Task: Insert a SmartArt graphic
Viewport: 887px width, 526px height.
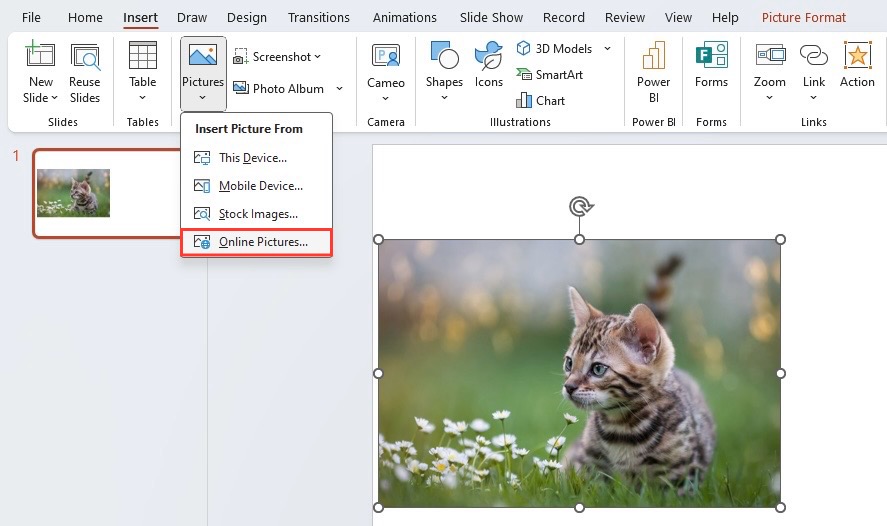Action: 549,75
